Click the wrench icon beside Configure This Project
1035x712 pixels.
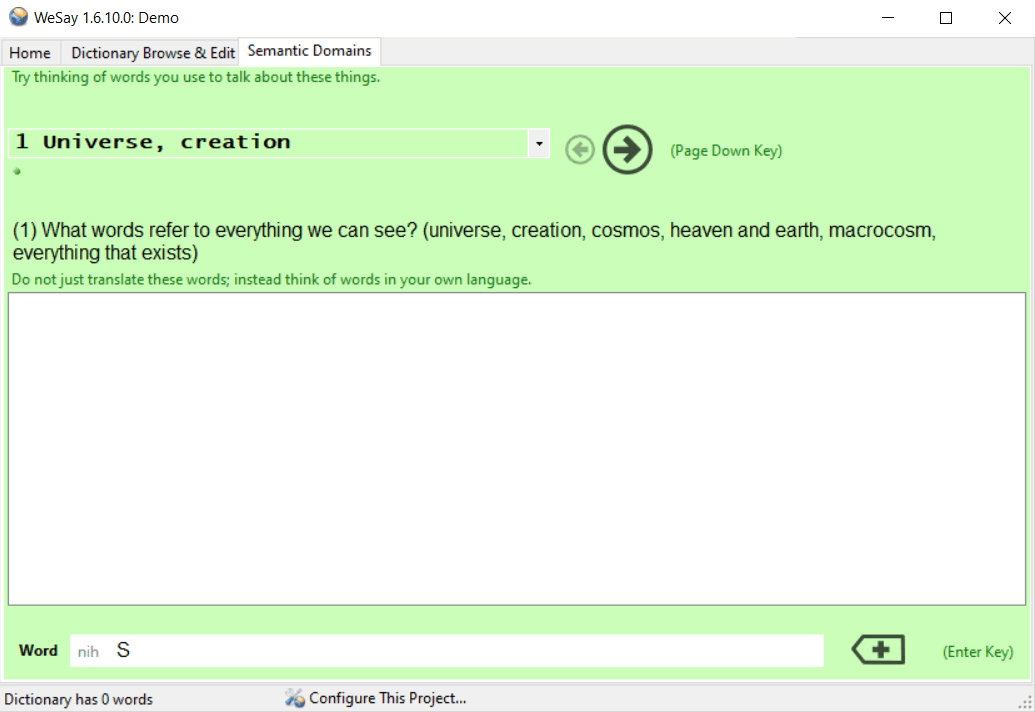click(294, 698)
